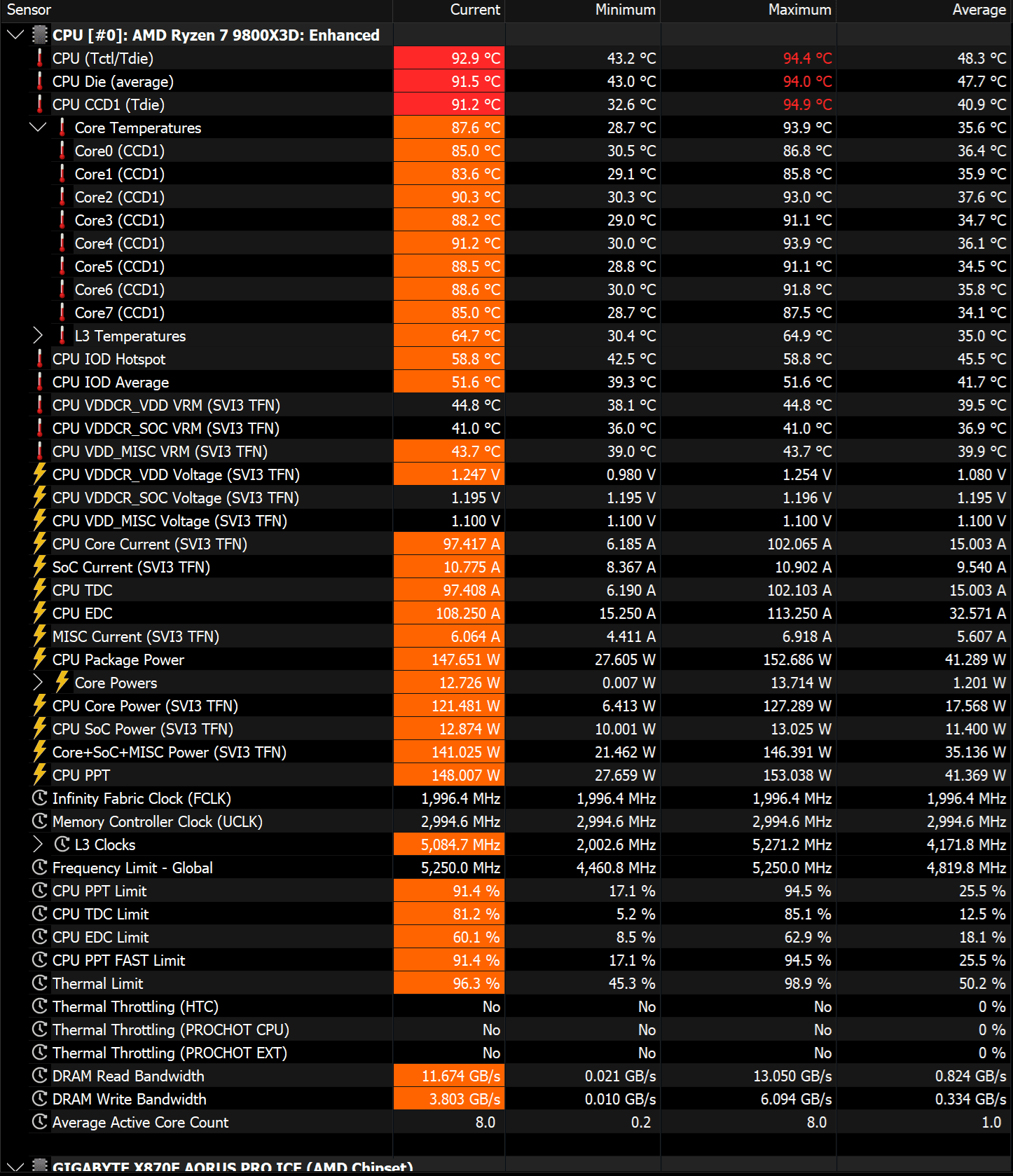Select the CPU SoC Power (SVI3 TFN) row
1013x1176 pixels.
point(506,729)
